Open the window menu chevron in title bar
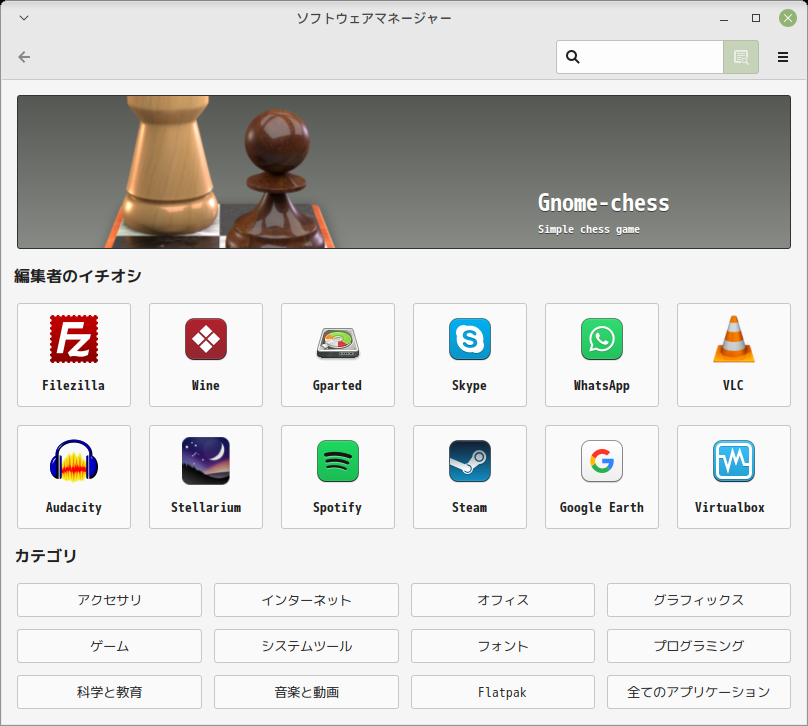Screen dimensions: 808x726 click(24, 18)
